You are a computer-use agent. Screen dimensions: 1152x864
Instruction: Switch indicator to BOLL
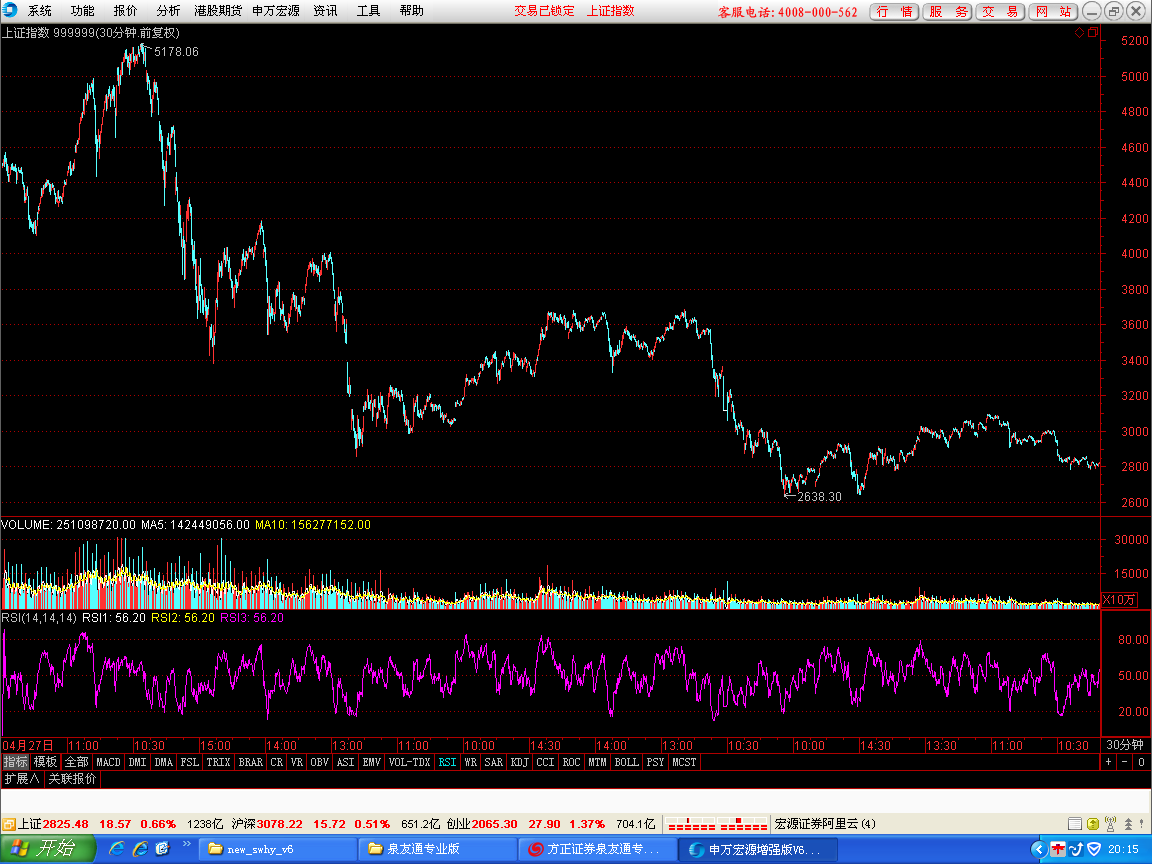pos(626,762)
